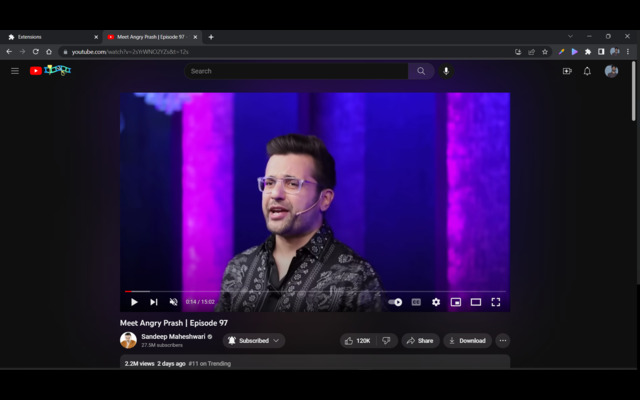Viewport: 640px width, 400px height.
Task: Open a new browser tab
Action: point(211,37)
